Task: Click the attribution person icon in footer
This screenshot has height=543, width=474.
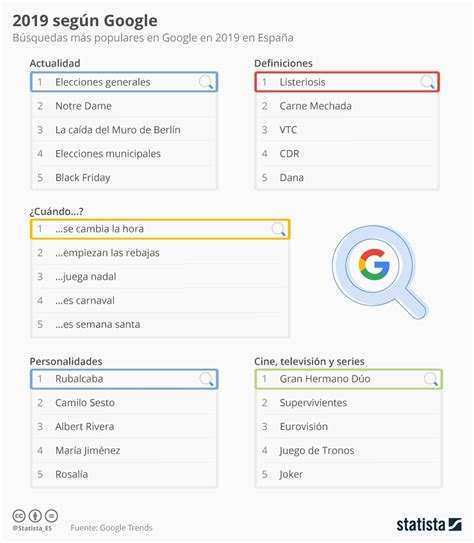Action: [x=35, y=516]
